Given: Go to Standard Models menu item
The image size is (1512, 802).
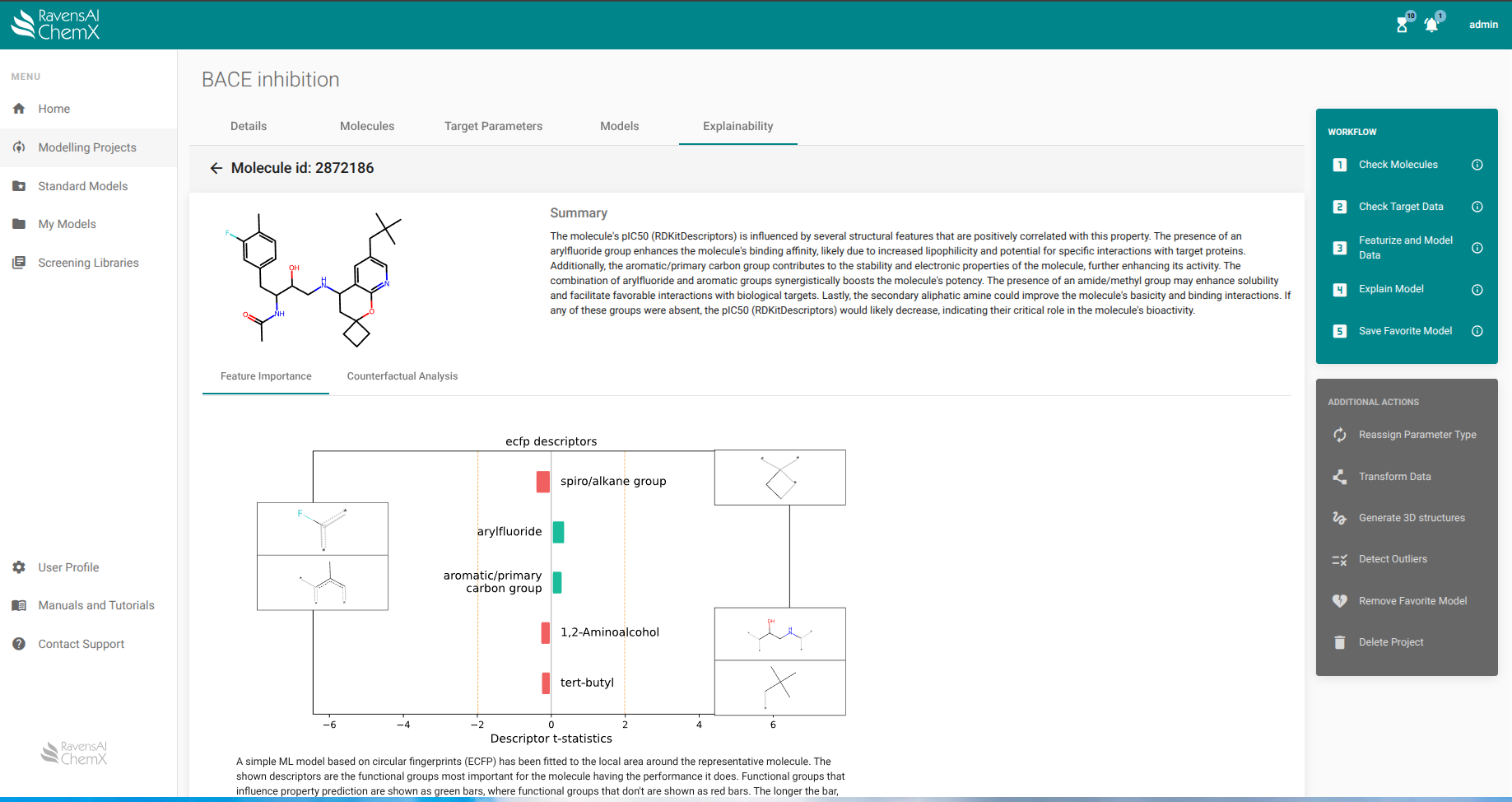Looking at the screenshot, I should point(82,186).
